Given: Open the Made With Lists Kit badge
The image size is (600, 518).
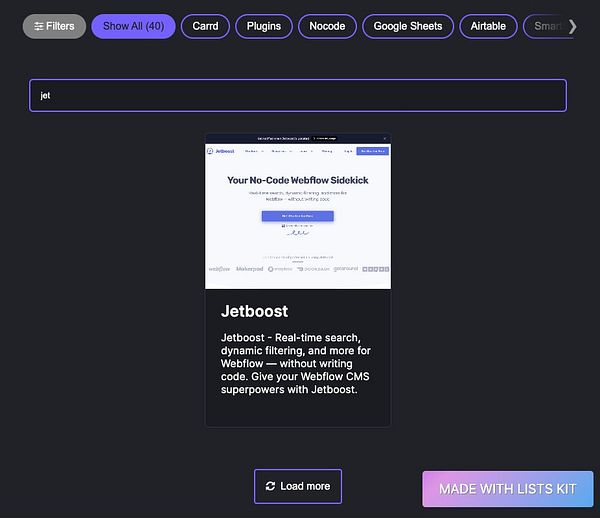Looking at the screenshot, I should pos(508,489).
